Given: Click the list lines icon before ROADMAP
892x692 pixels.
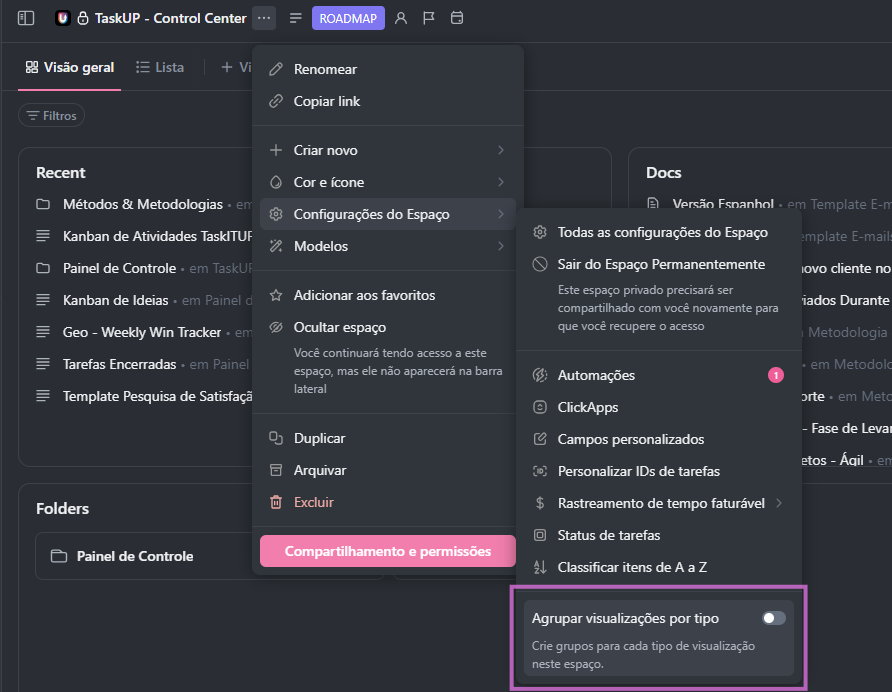Looking at the screenshot, I should click(296, 18).
